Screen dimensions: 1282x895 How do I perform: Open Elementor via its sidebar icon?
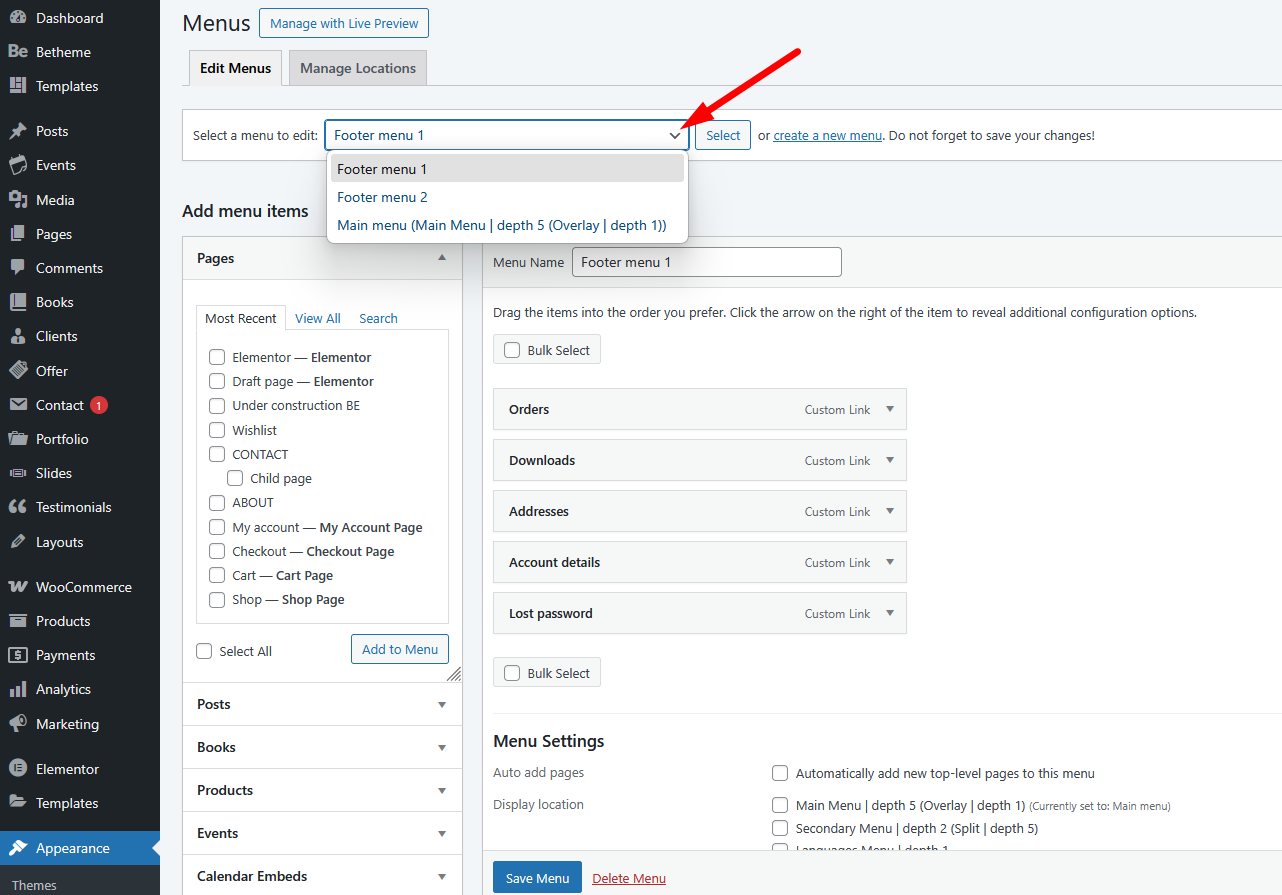click(x=17, y=769)
